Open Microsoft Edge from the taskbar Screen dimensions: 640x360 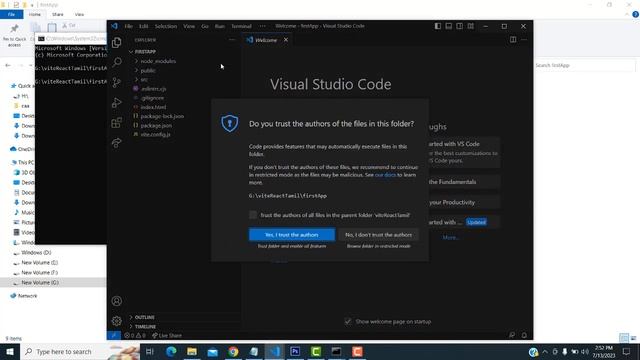(x=171, y=351)
